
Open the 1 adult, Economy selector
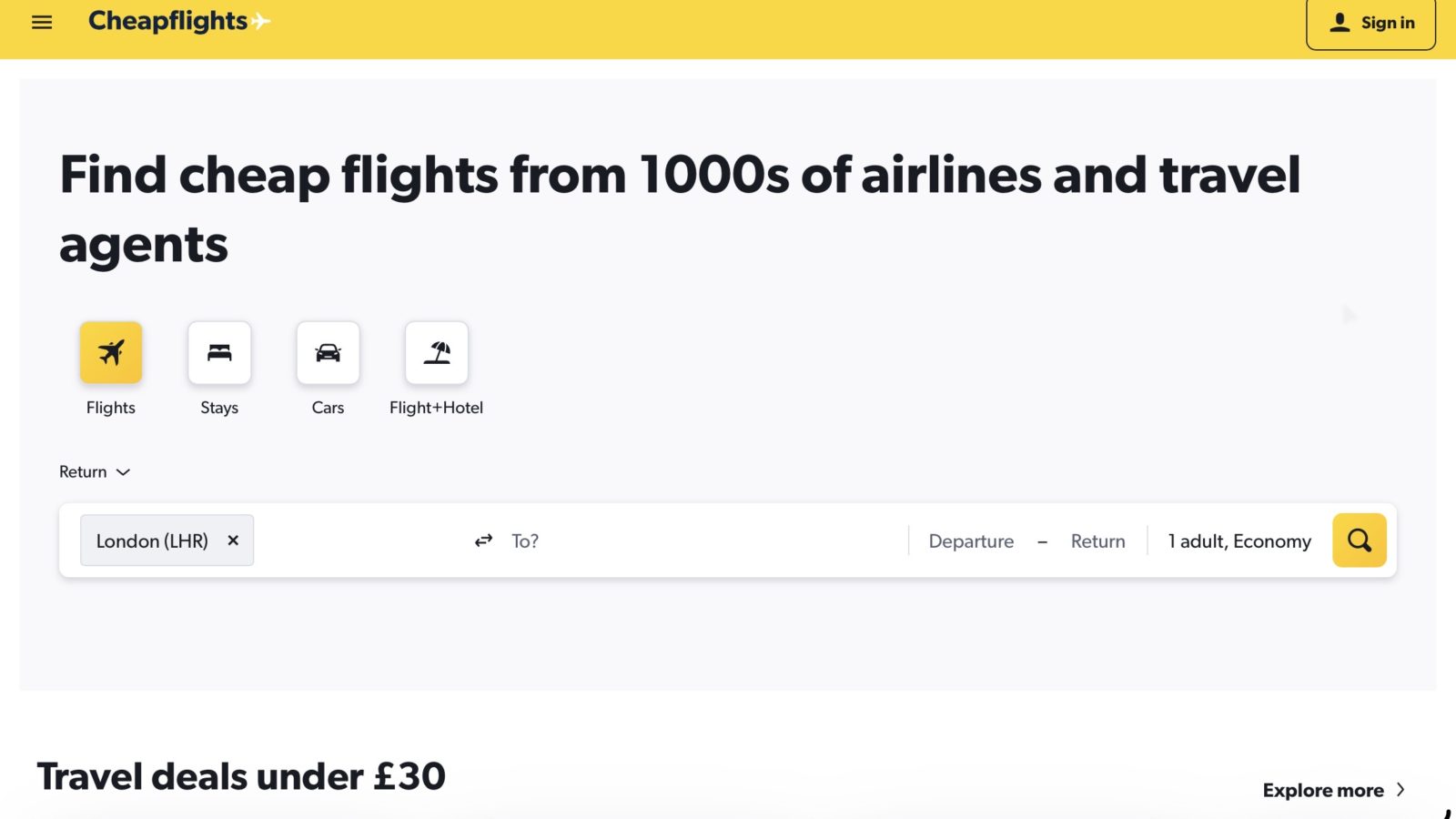point(1239,541)
